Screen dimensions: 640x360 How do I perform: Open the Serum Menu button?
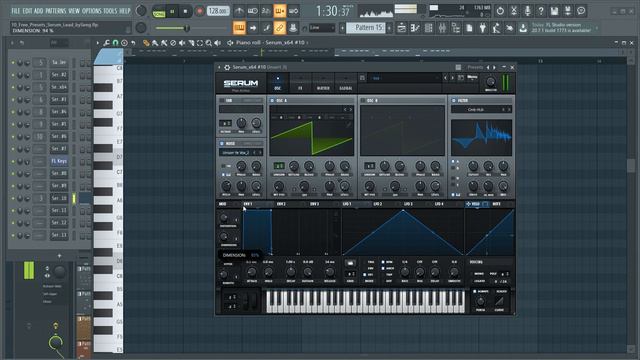[x=472, y=78]
